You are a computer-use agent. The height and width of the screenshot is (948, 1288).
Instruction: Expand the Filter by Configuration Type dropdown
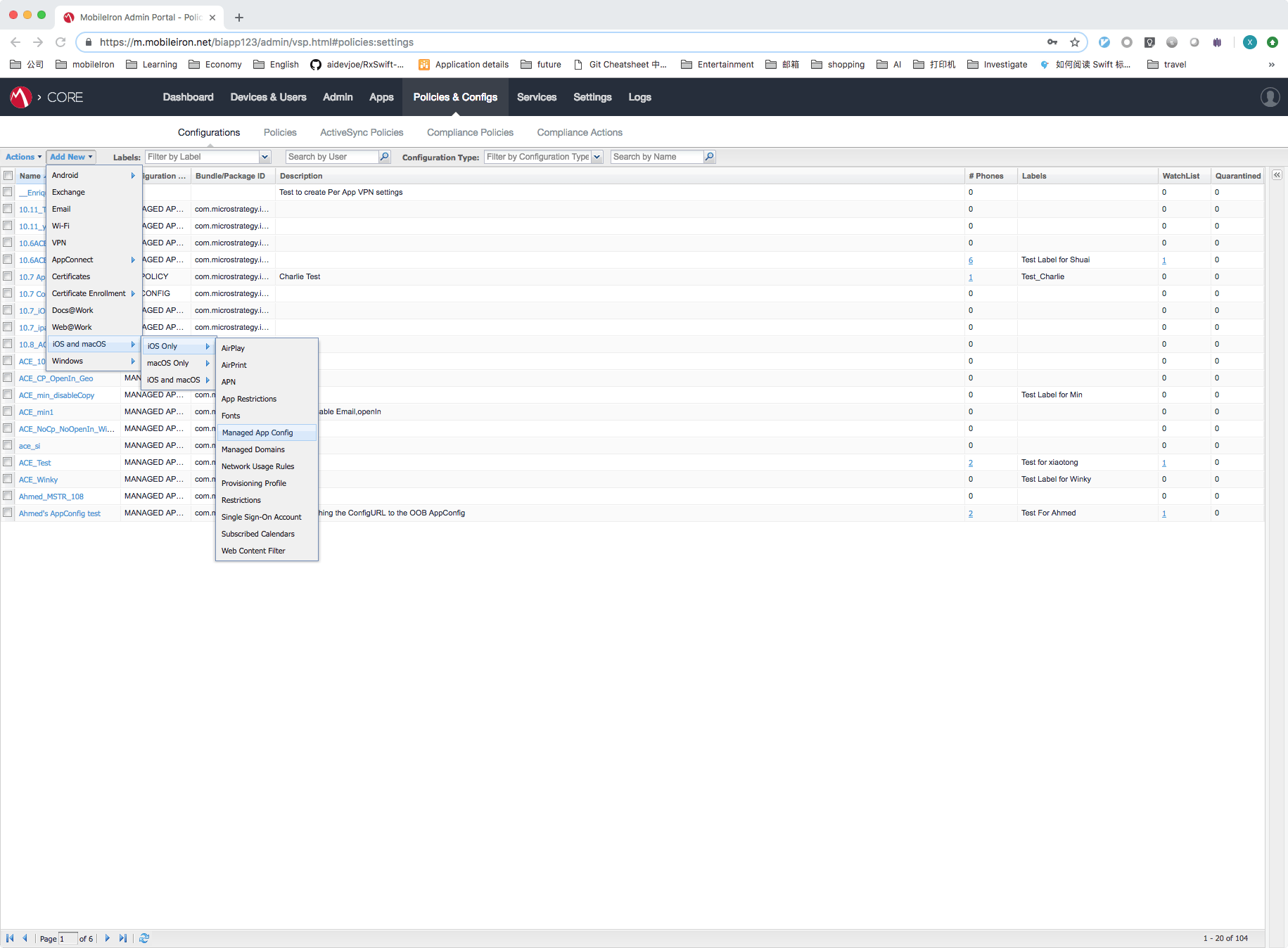(597, 157)
